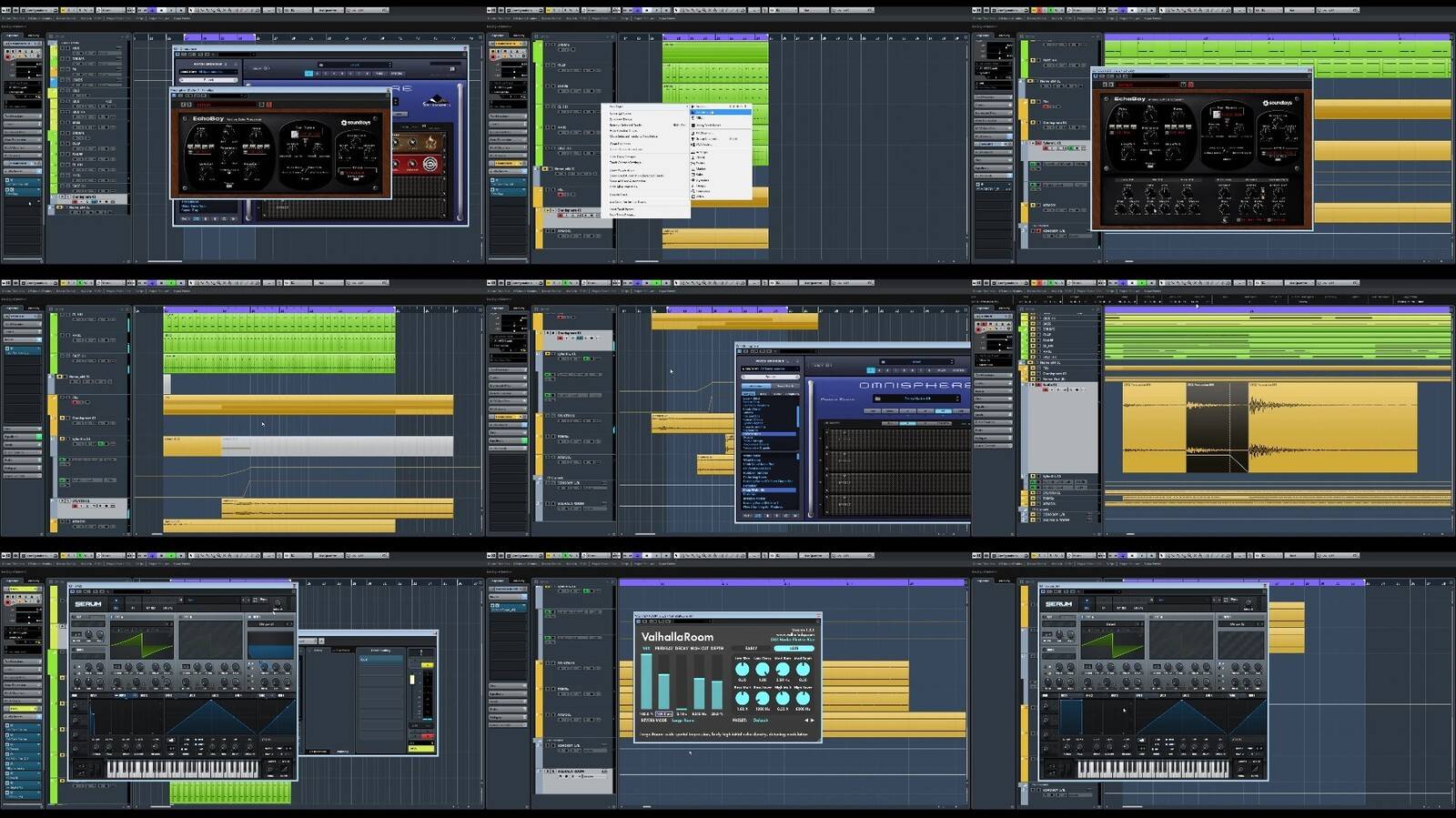Switch to the LATE tab in ValhallaRoom
This screenshot has width=1456, height=818.
coord(794,649)
